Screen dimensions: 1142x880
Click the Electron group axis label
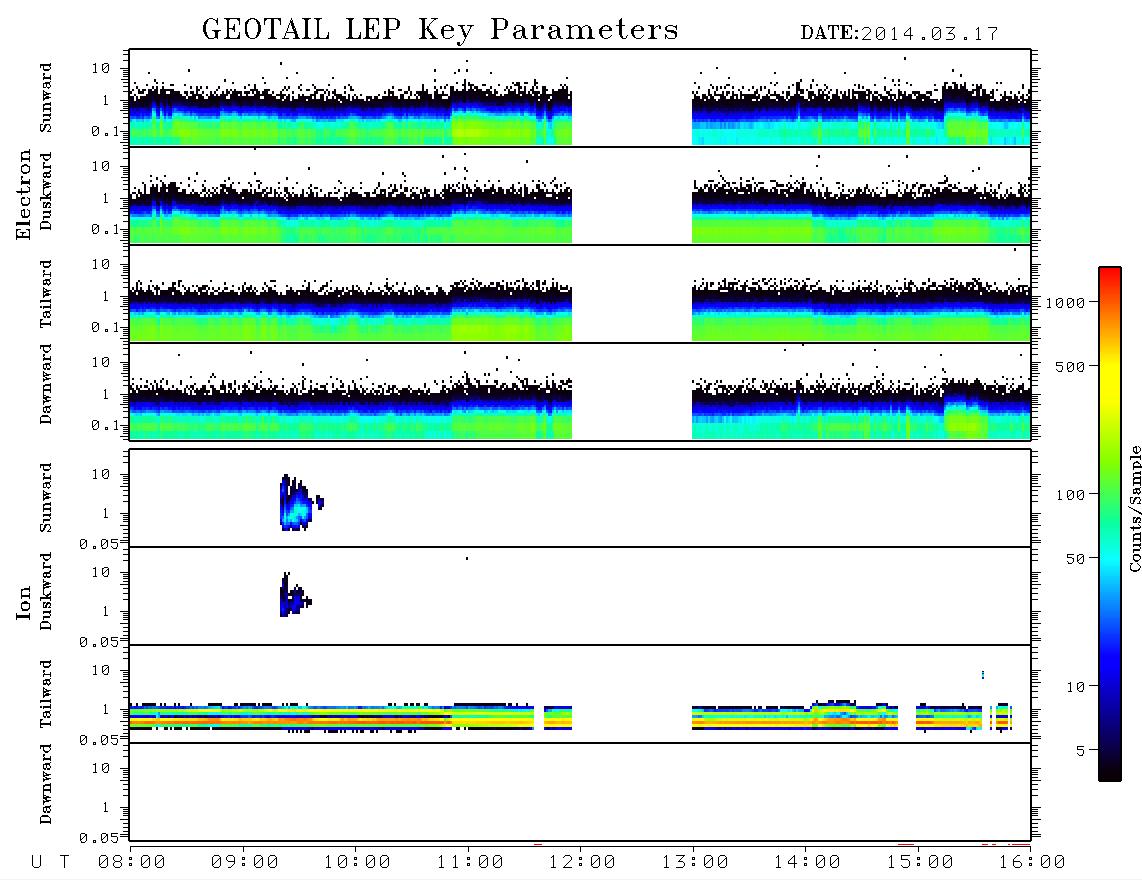tap(24, 195)
